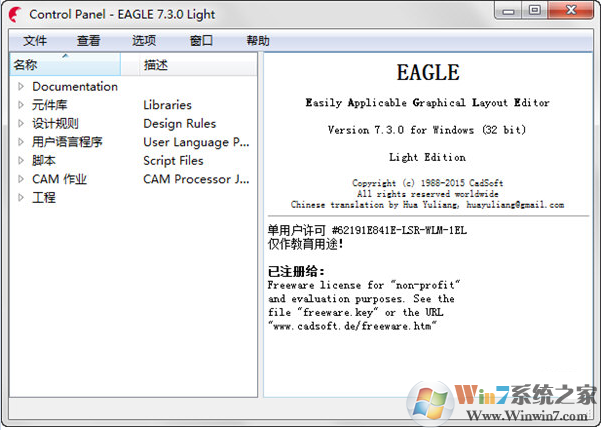Expand the 工程 tree node

(x=21, y=197)
